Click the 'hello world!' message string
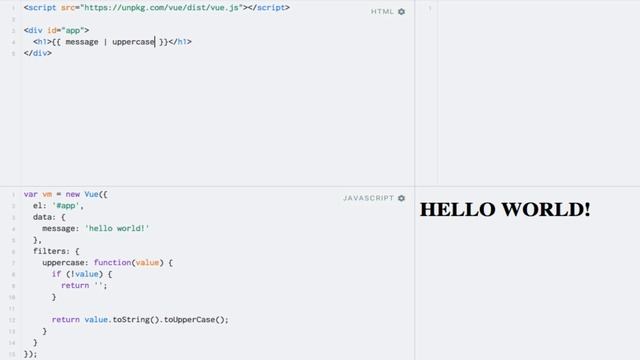This screenshot has height=360, width=640. tap(117, 229)
